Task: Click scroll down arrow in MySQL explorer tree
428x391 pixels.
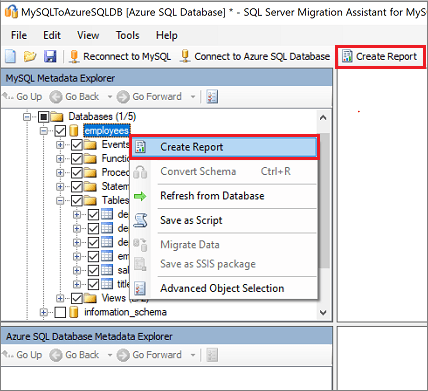Action: [x=323, y=313]
